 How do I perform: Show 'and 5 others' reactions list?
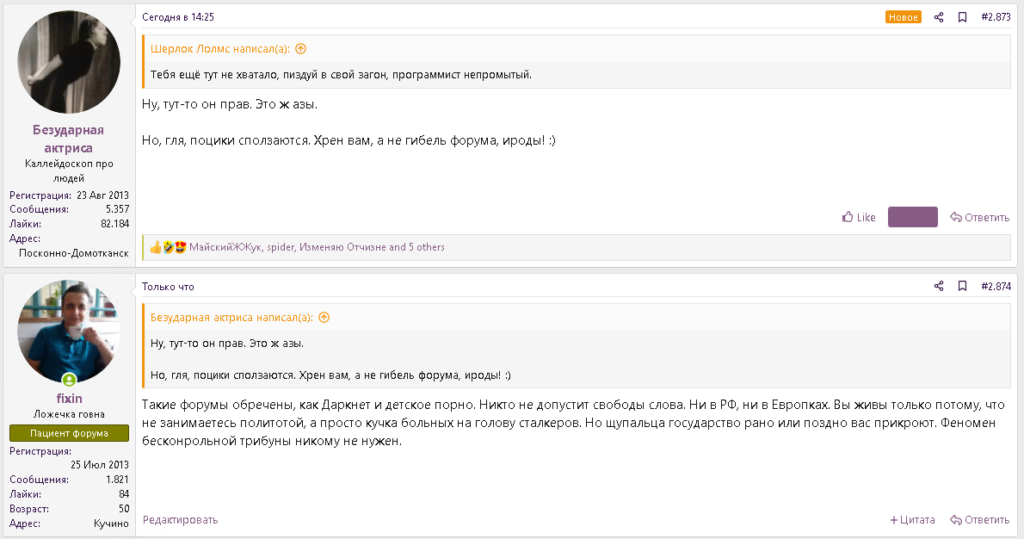click(417, 248)
